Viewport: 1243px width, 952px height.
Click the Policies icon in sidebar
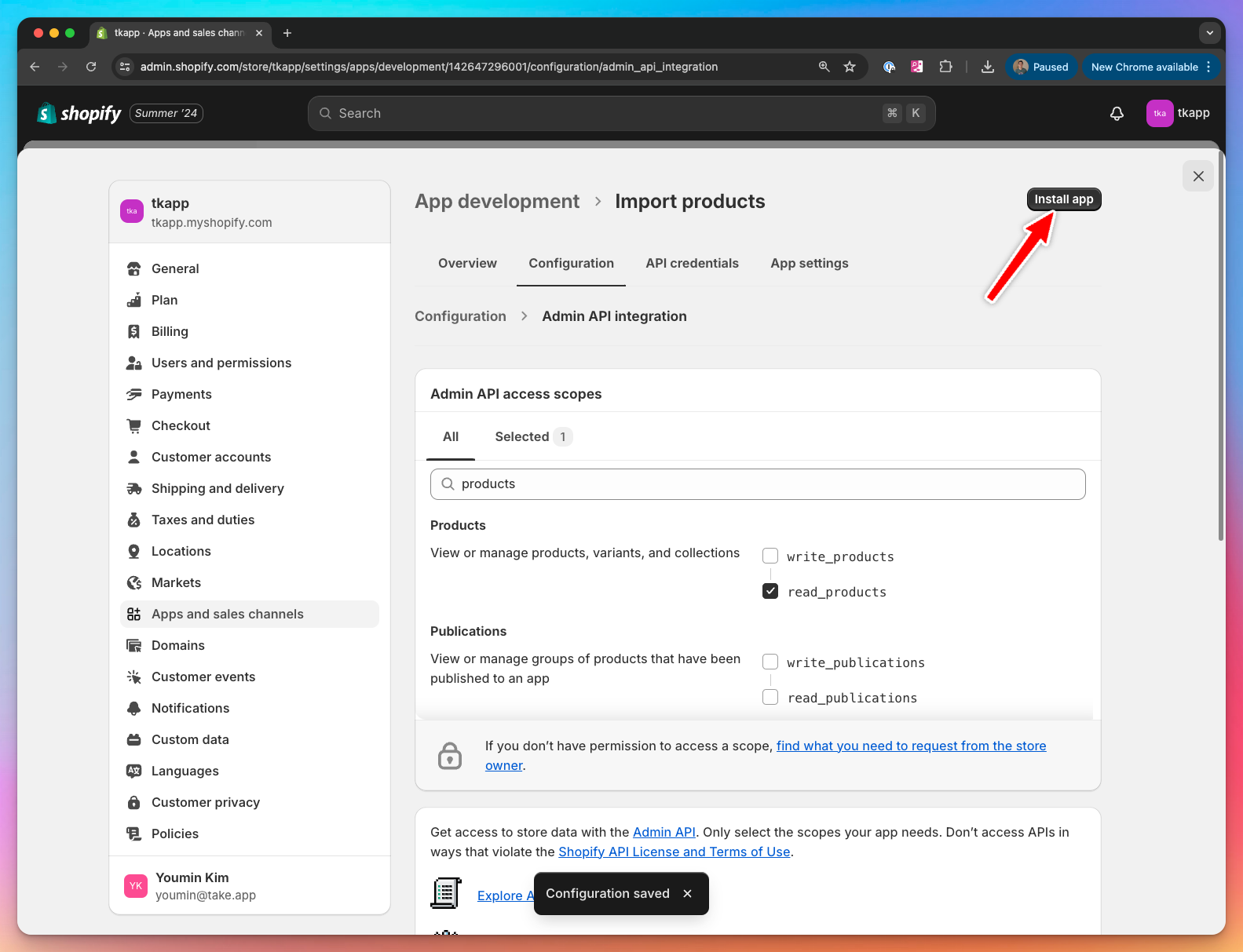(x=134, y=833)
